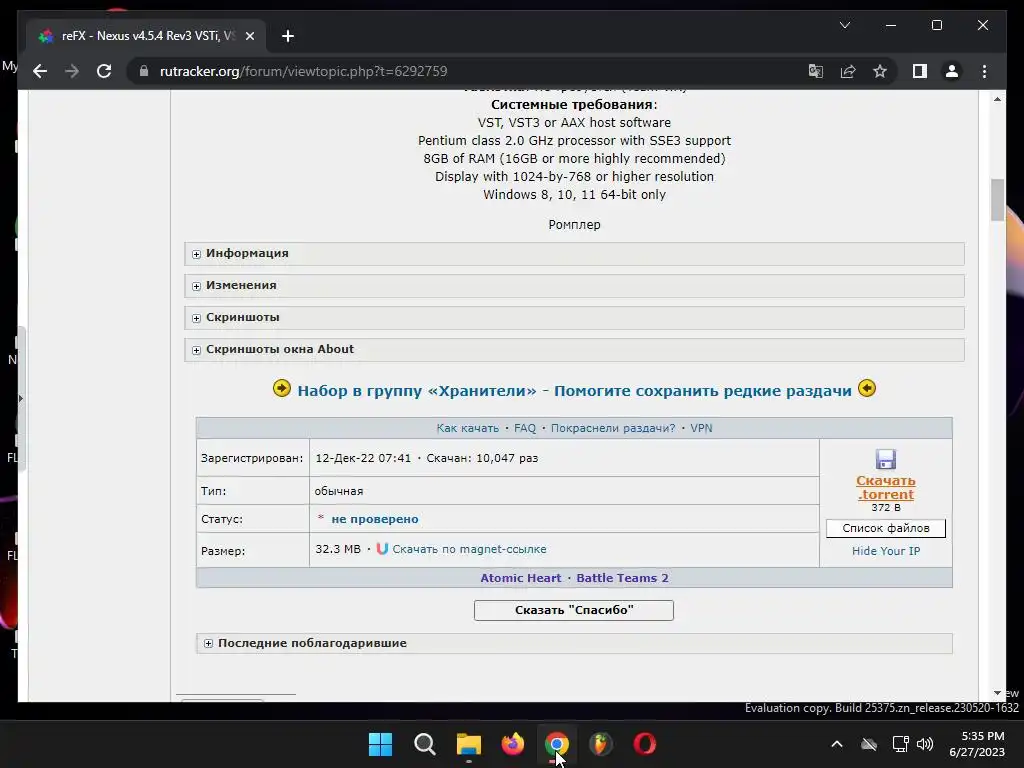Open File Explorer from taskbar
The width and height of the screenshot is (1024, 768).
[468, 744]
